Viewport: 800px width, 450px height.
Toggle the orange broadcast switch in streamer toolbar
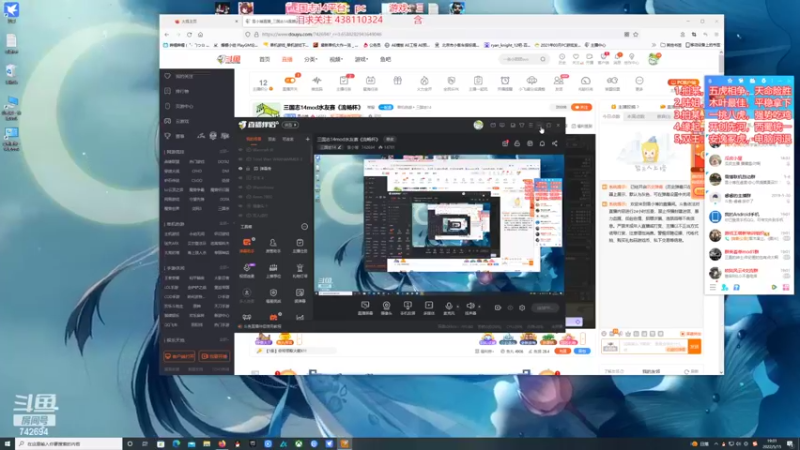click(290, 81)
